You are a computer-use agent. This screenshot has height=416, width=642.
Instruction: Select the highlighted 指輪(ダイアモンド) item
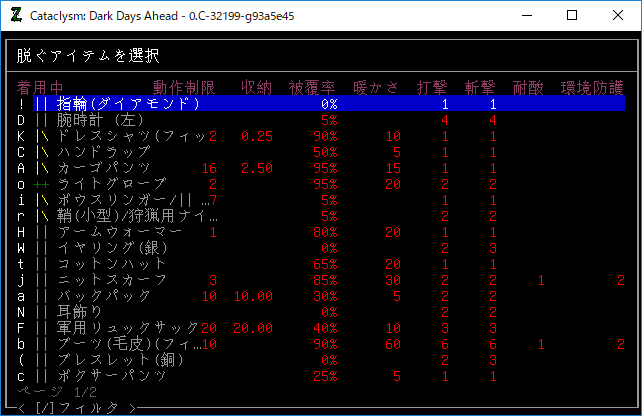pyautogui.click(x=130, y=103)
